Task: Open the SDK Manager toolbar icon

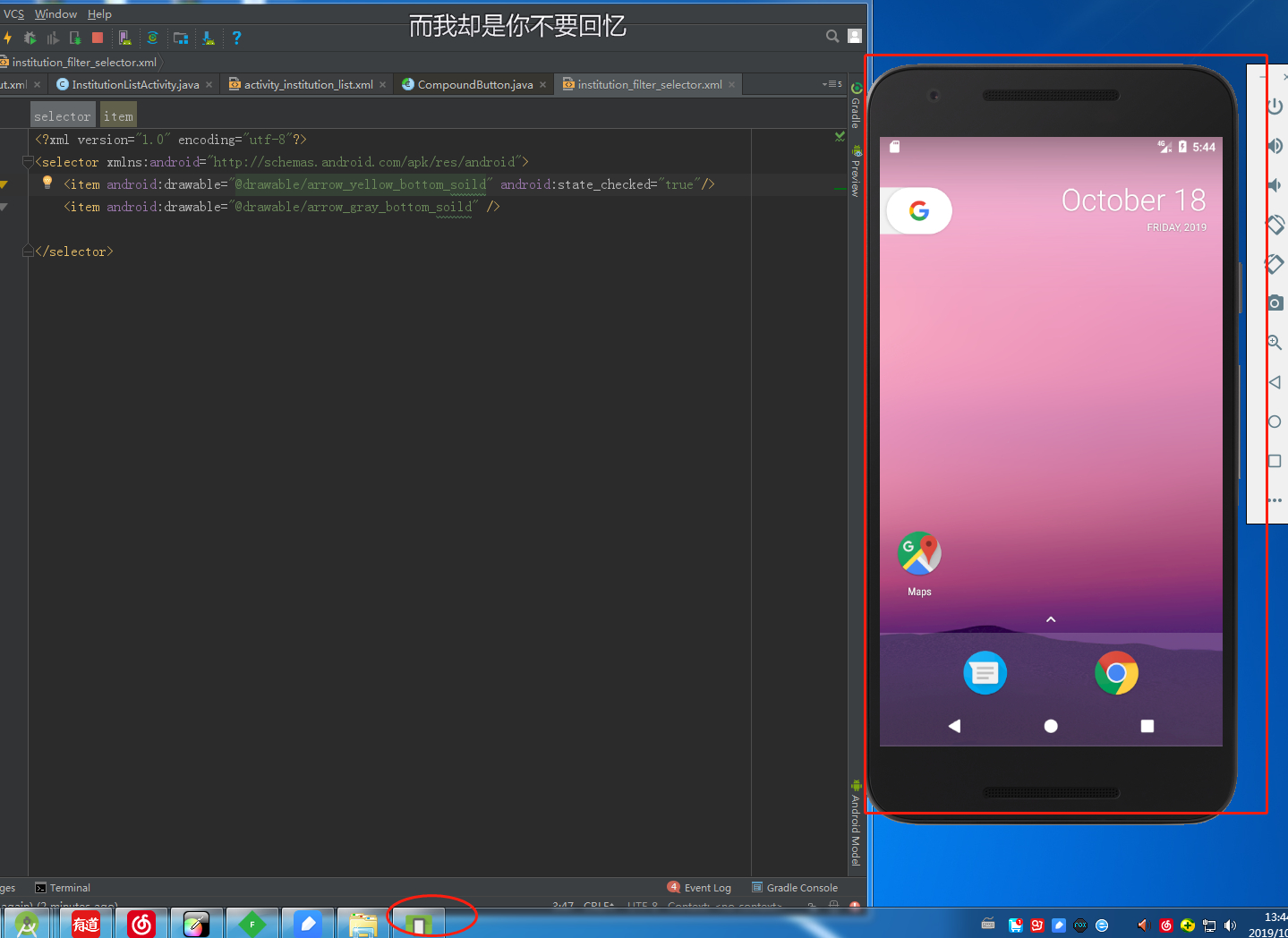Action: coord(208,38)
